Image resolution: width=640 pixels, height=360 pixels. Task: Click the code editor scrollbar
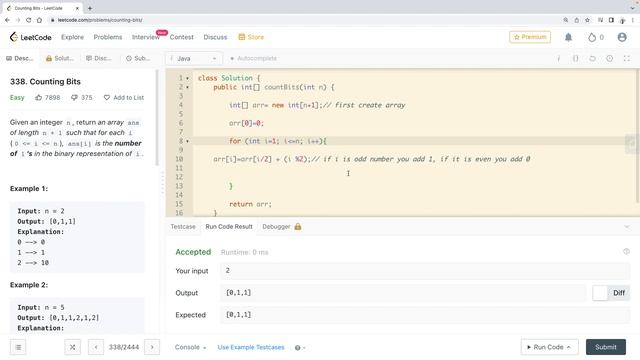(638, 136)
